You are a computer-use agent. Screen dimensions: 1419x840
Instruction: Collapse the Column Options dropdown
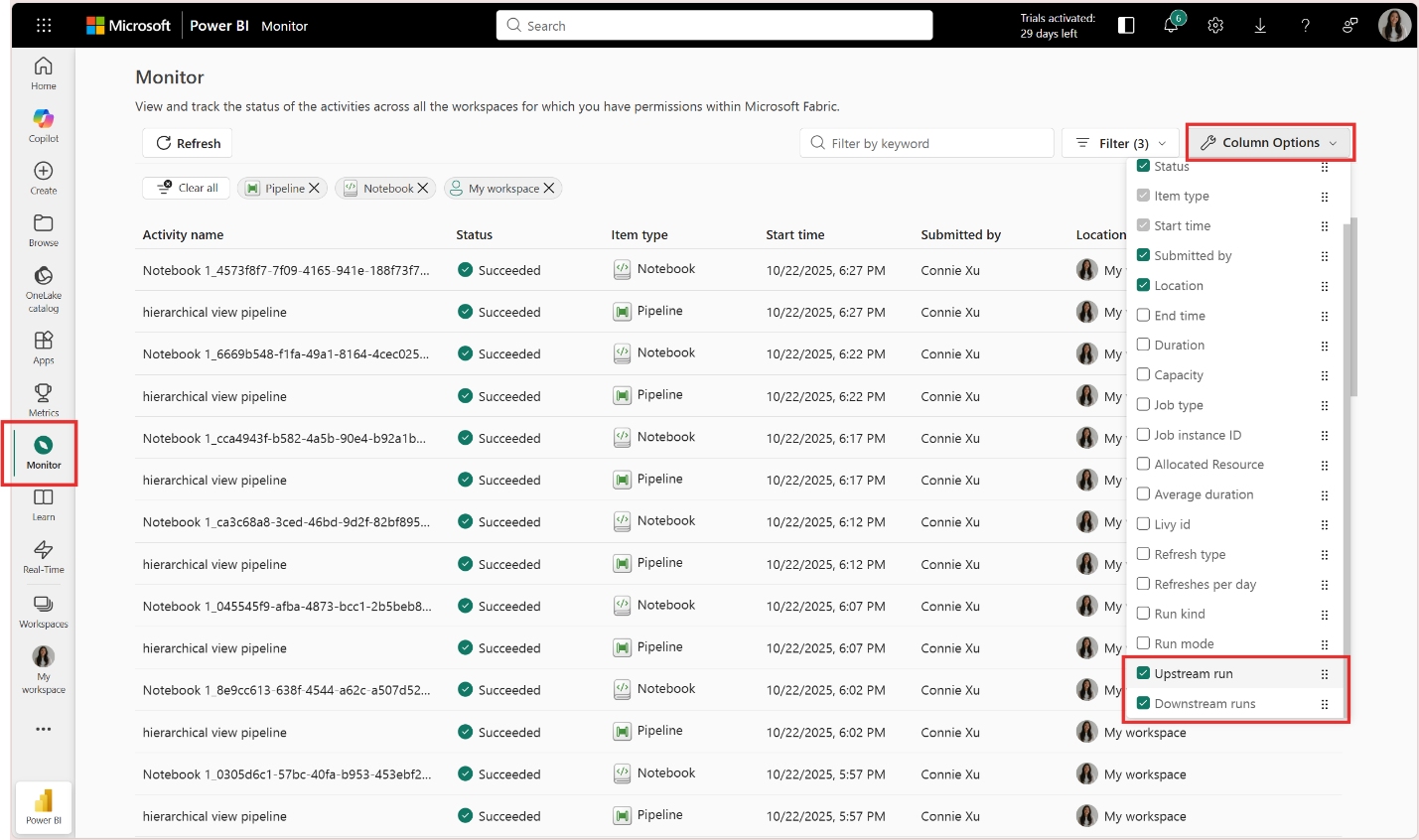tap(1270, 143)
